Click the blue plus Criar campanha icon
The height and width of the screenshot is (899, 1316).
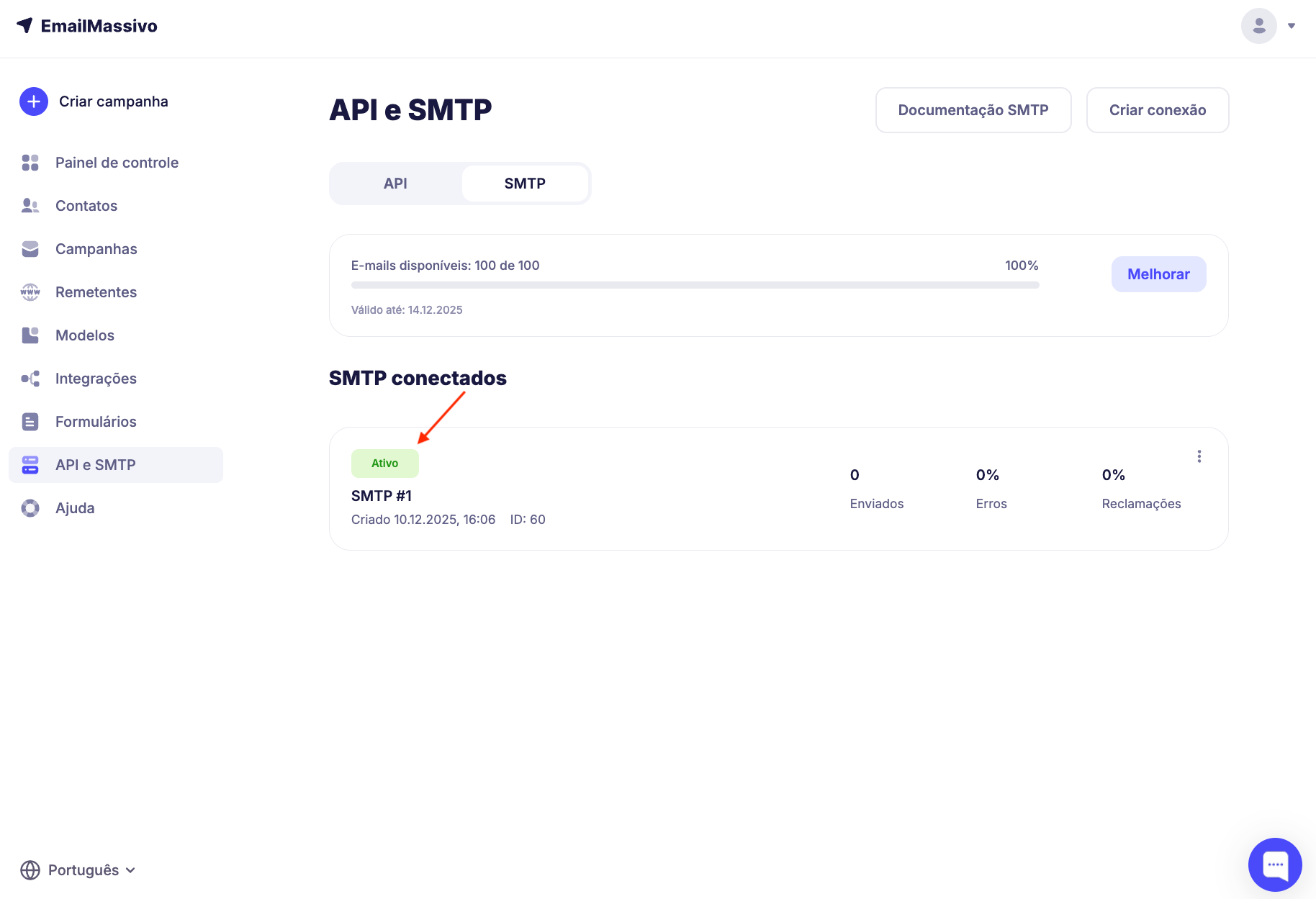[x=34, y=101]
